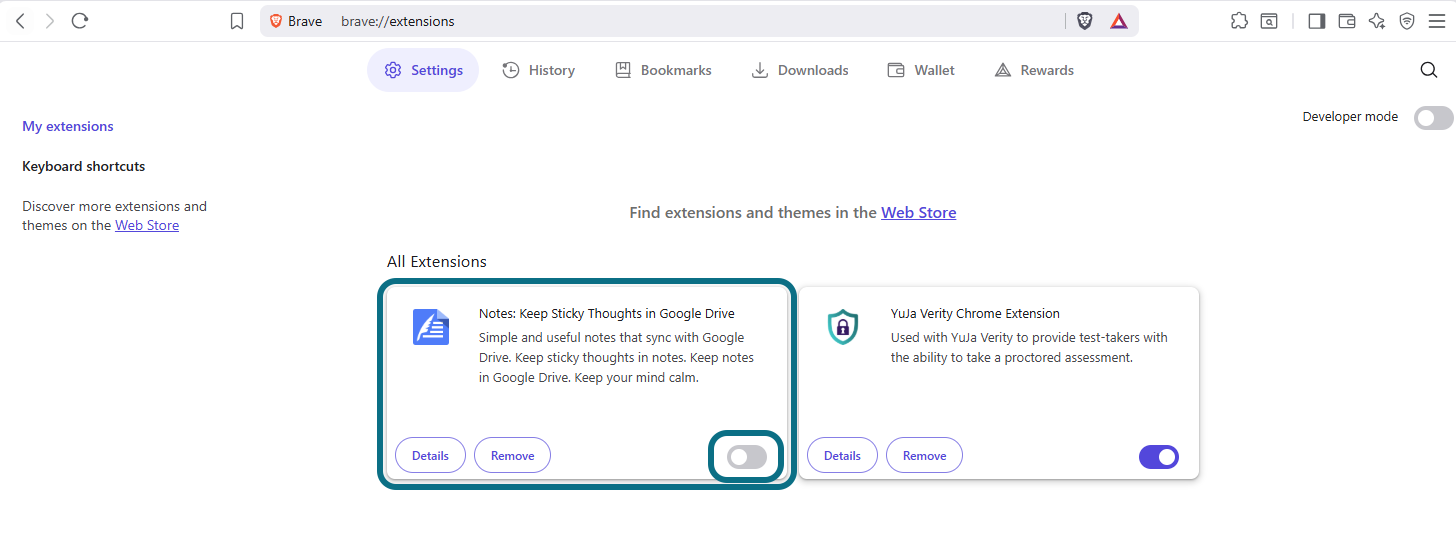The image size is (1456, 534).
Task: Open the Extensions puzzle piece menu
Action: (x=1239, y=21)
